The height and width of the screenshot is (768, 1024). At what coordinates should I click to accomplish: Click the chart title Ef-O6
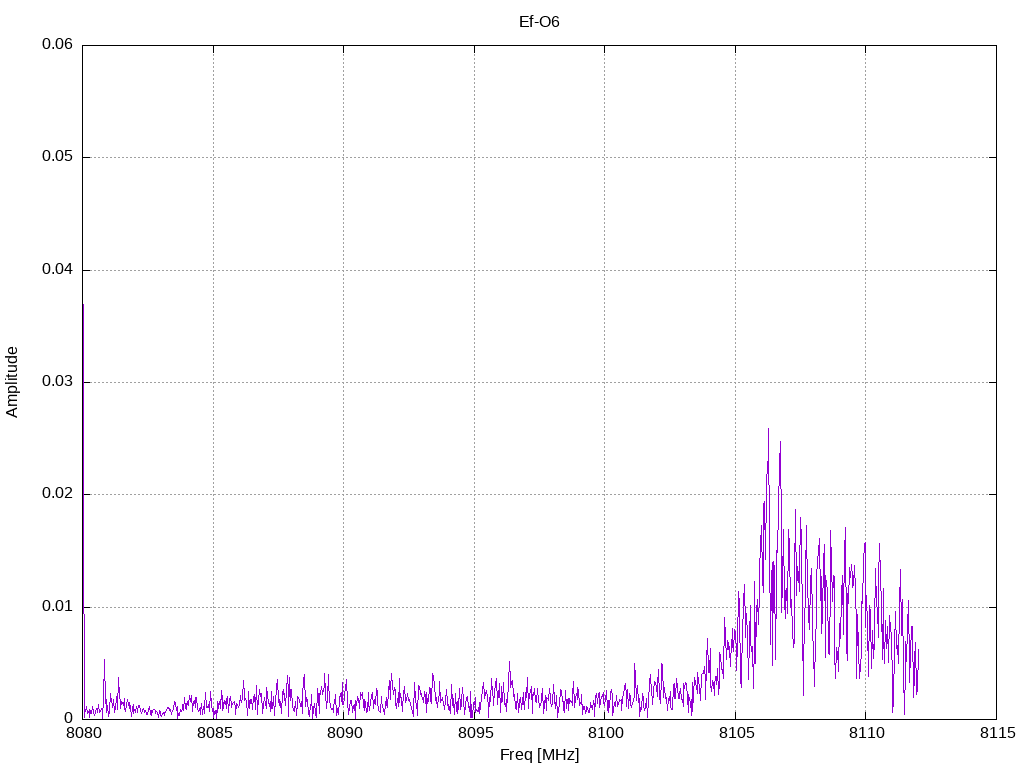[x=539, y=21]
